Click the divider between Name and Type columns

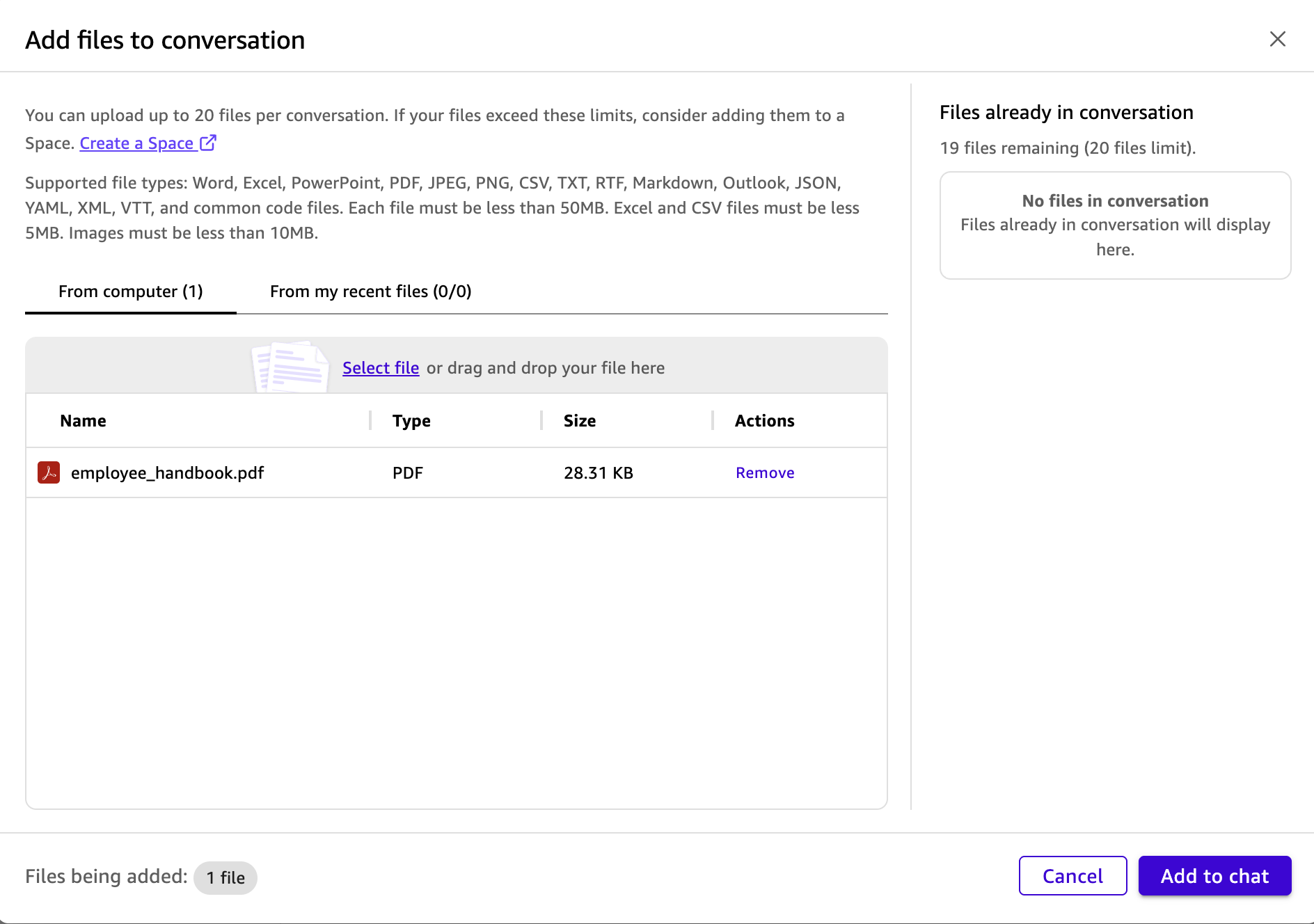pos(370,420)
